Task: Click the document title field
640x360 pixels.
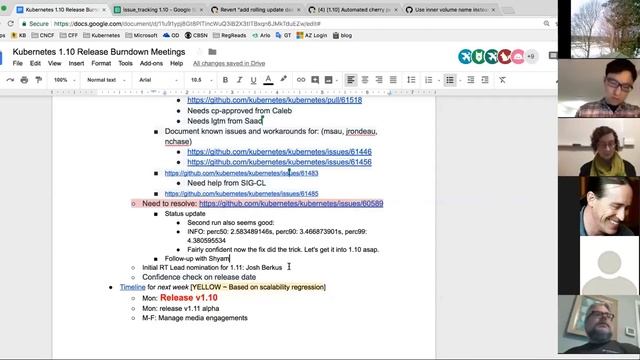Action: pyautogui.click(x=99, y=52)
